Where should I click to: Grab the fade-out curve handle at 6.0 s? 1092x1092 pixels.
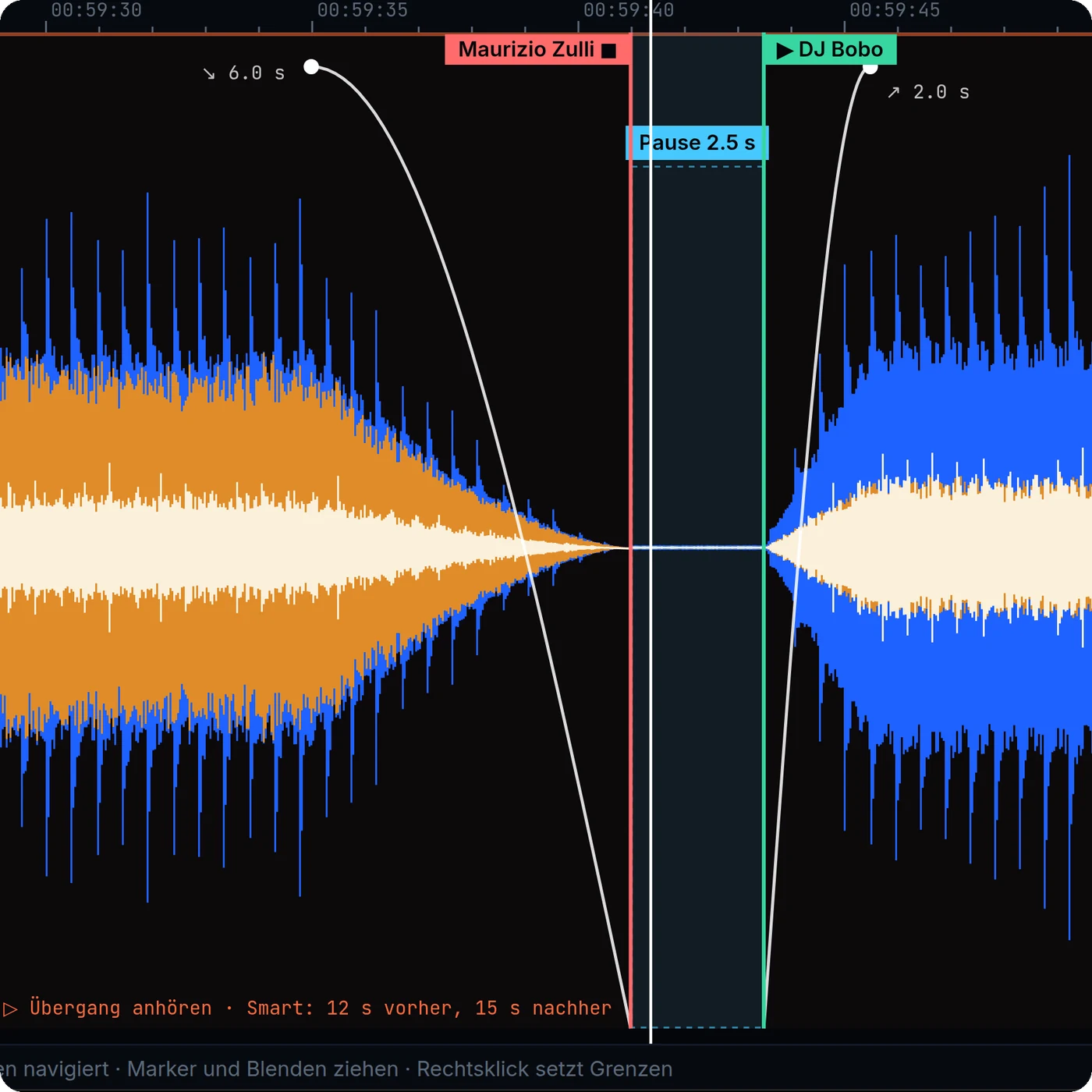pyautogui.click(x=311, y=66)
